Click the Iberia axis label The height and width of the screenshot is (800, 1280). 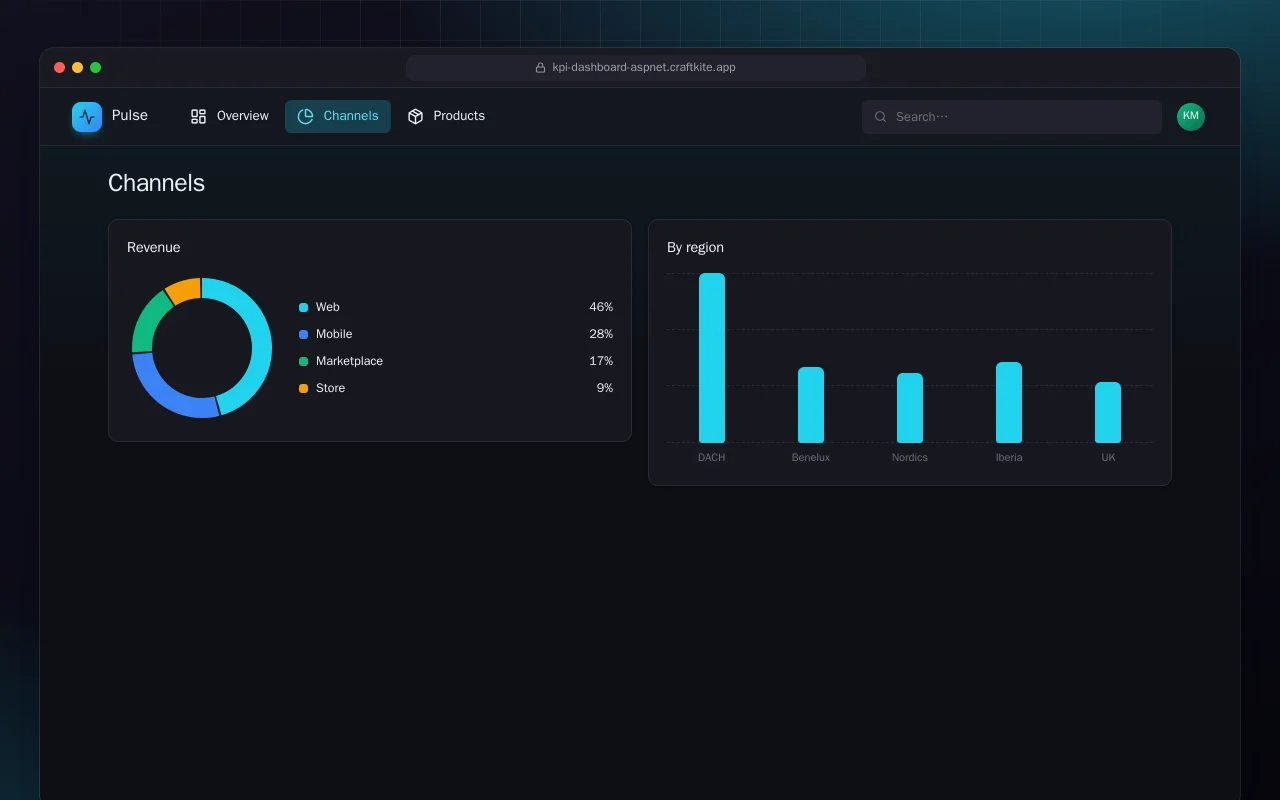pos(1009,457)
